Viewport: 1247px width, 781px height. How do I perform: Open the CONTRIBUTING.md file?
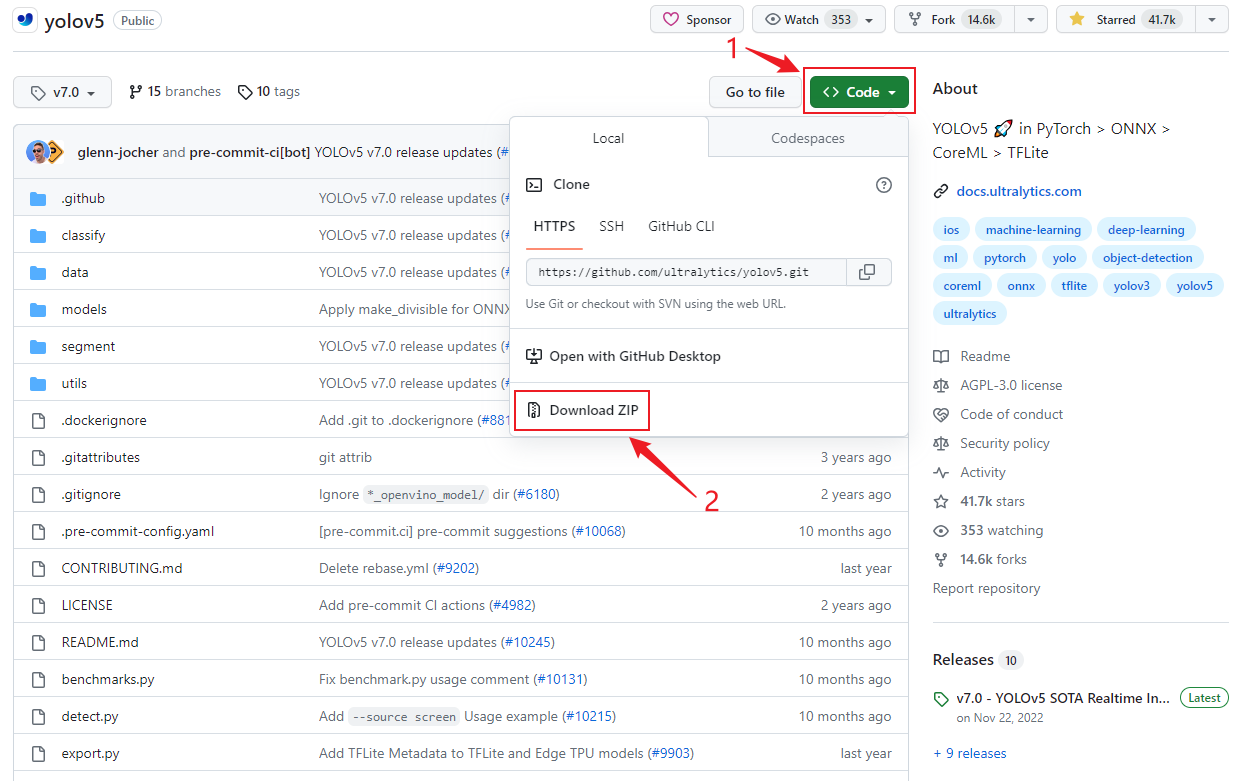[122, 568]
